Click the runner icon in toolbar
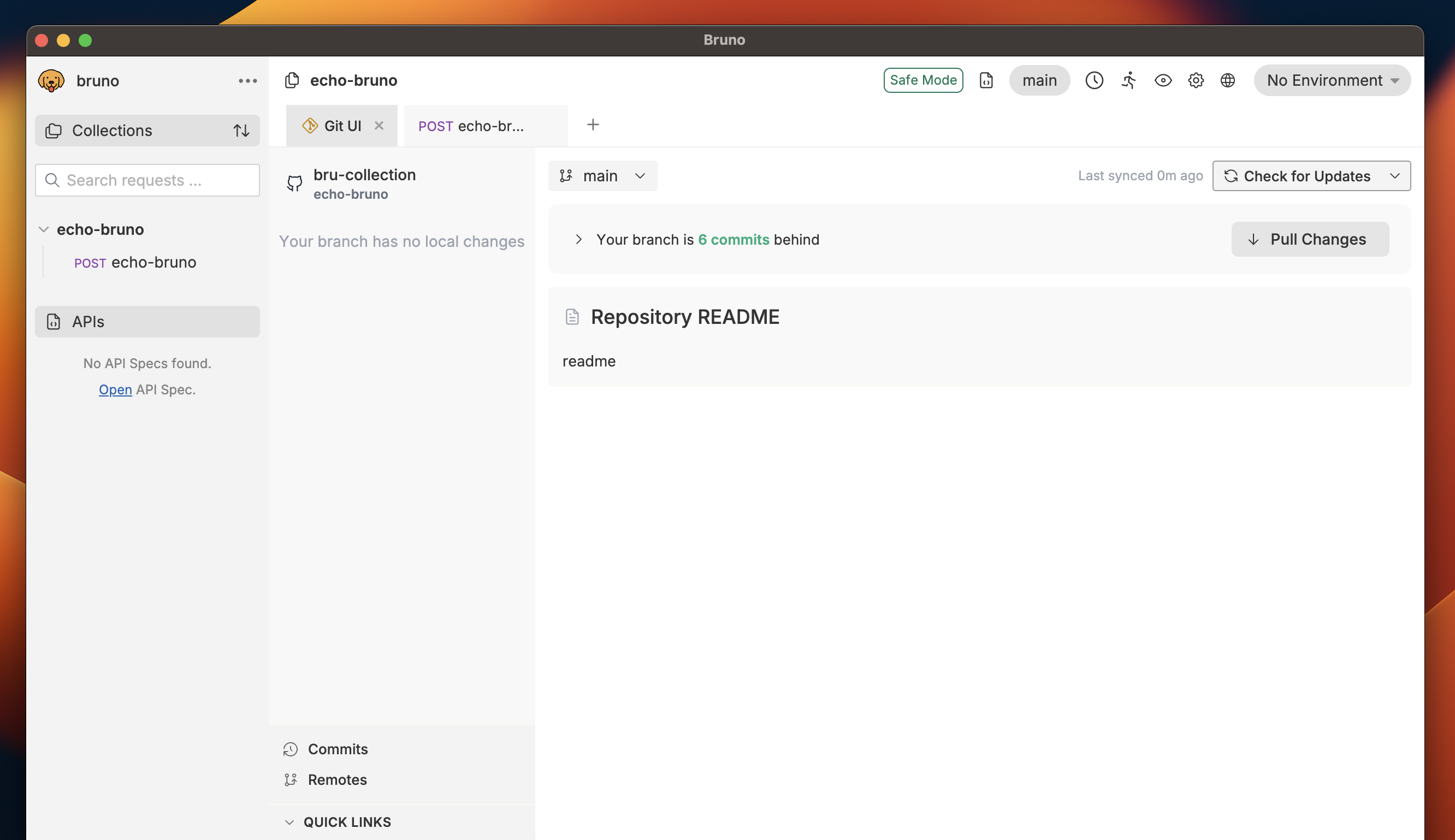Screen dimensions: 1455x840 pos(1128,80)
